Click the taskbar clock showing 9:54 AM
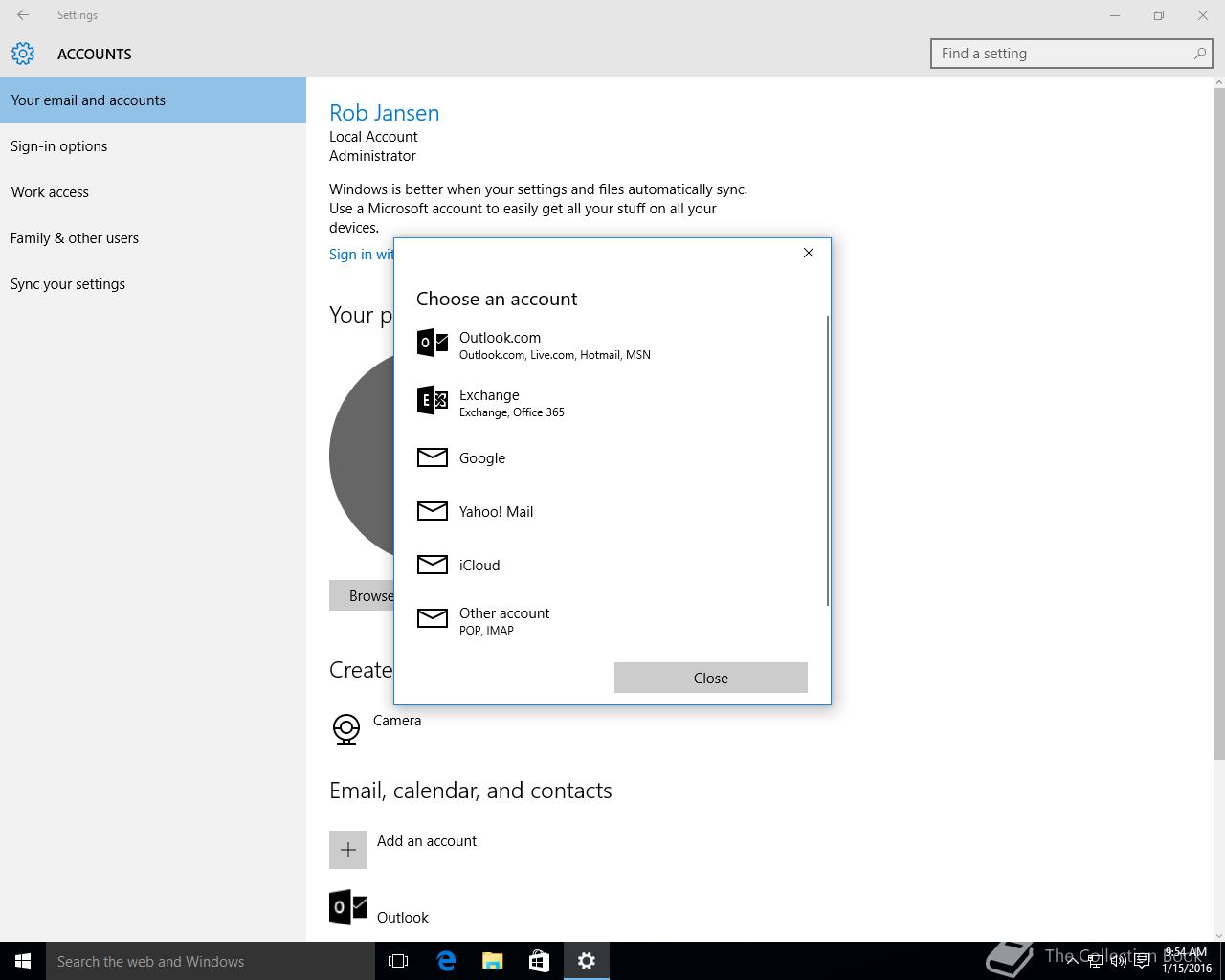 click(x=1187, y=960)
